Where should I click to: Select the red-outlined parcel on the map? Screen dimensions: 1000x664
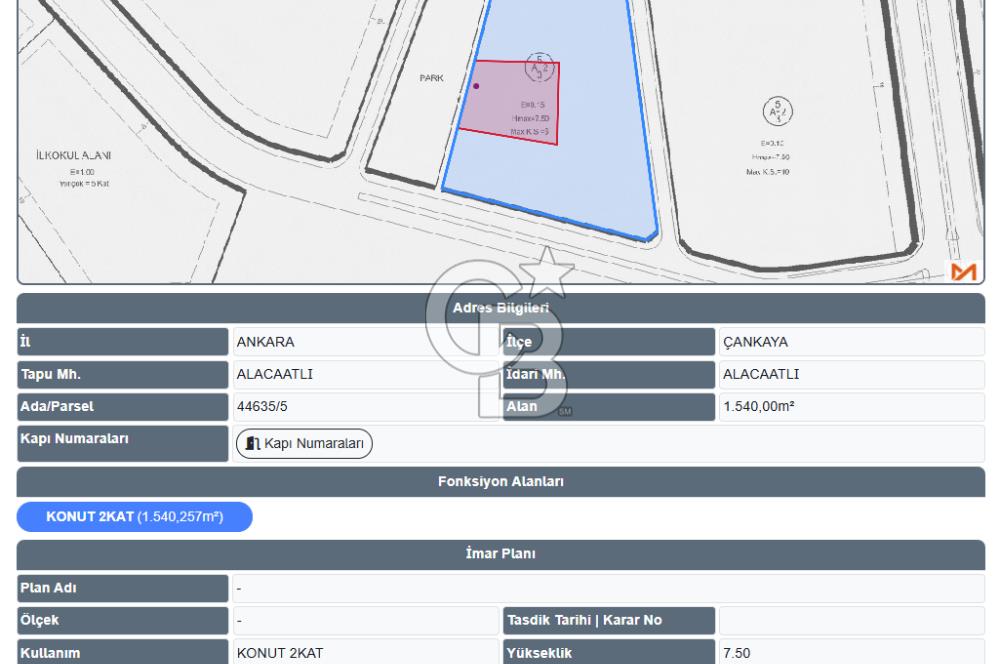pyautogui.click(x=510, y=100)
